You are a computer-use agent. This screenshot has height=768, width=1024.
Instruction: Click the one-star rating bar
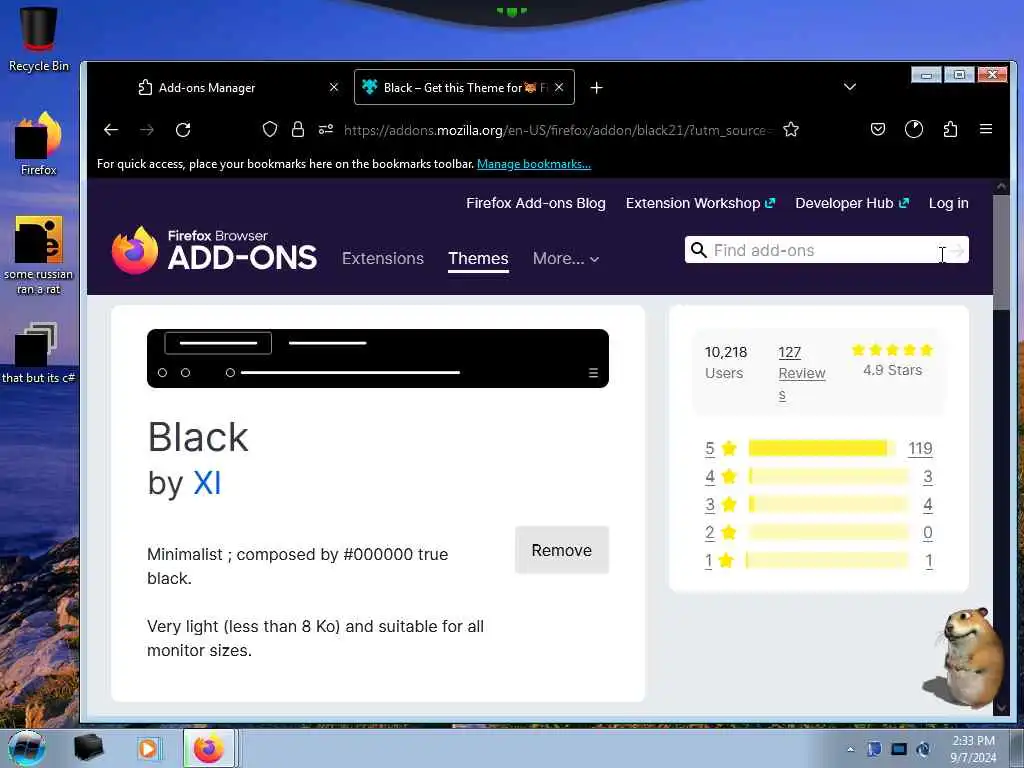827,561
